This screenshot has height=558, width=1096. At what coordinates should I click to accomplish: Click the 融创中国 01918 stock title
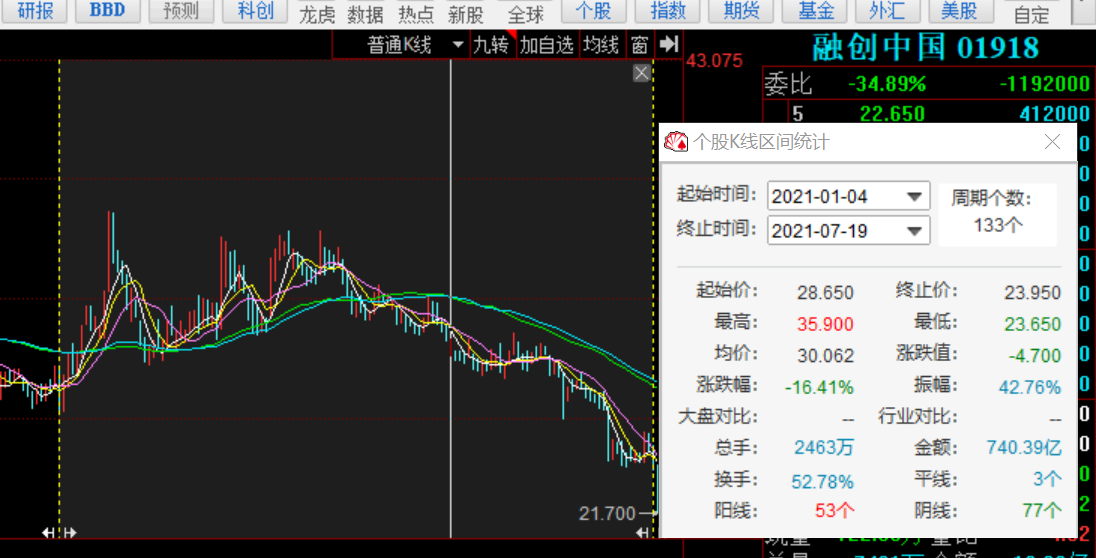coord(924,47)
